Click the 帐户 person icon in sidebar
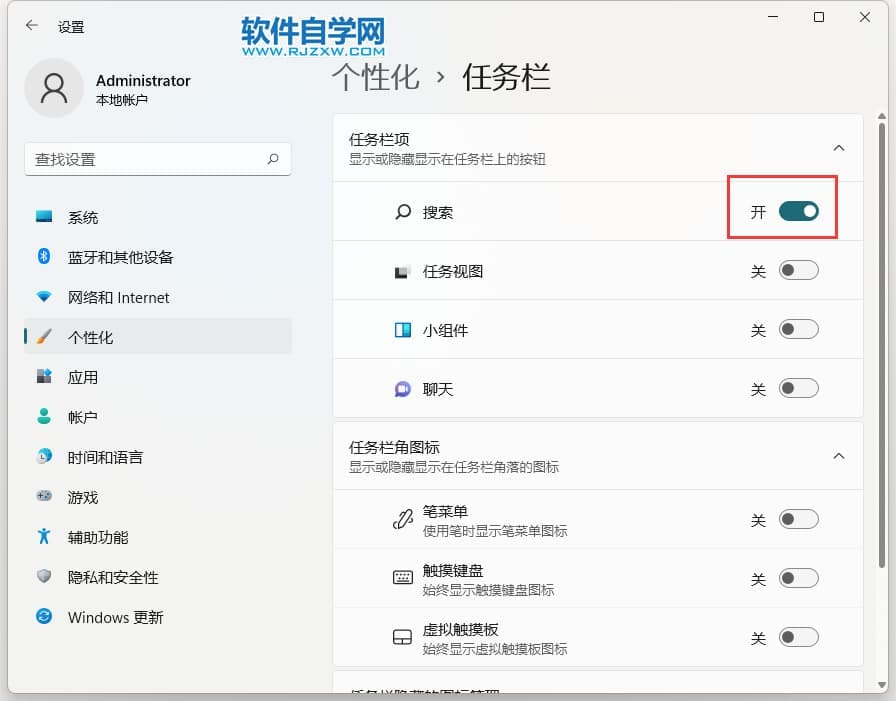896x701 pixels. 44,417
